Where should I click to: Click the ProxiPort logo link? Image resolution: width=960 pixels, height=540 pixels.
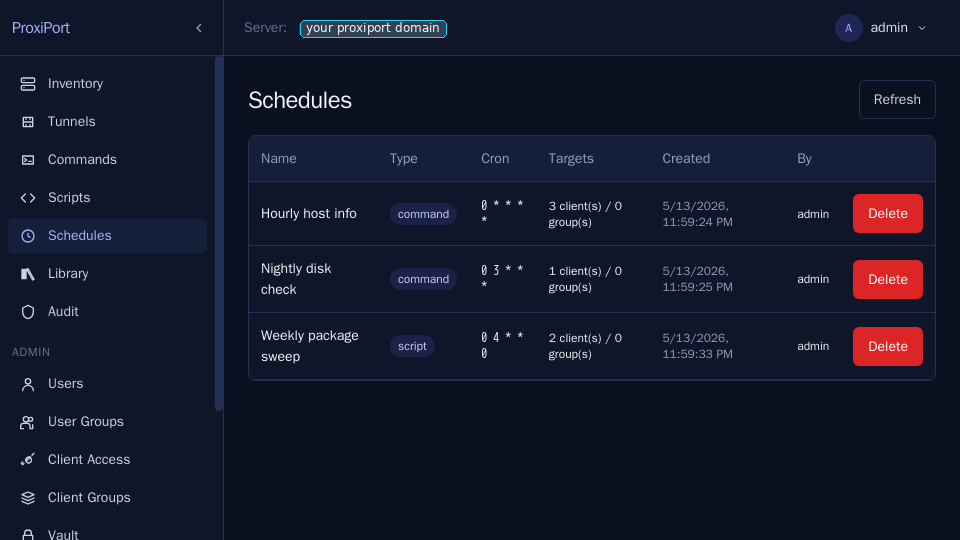coord(41,28)
